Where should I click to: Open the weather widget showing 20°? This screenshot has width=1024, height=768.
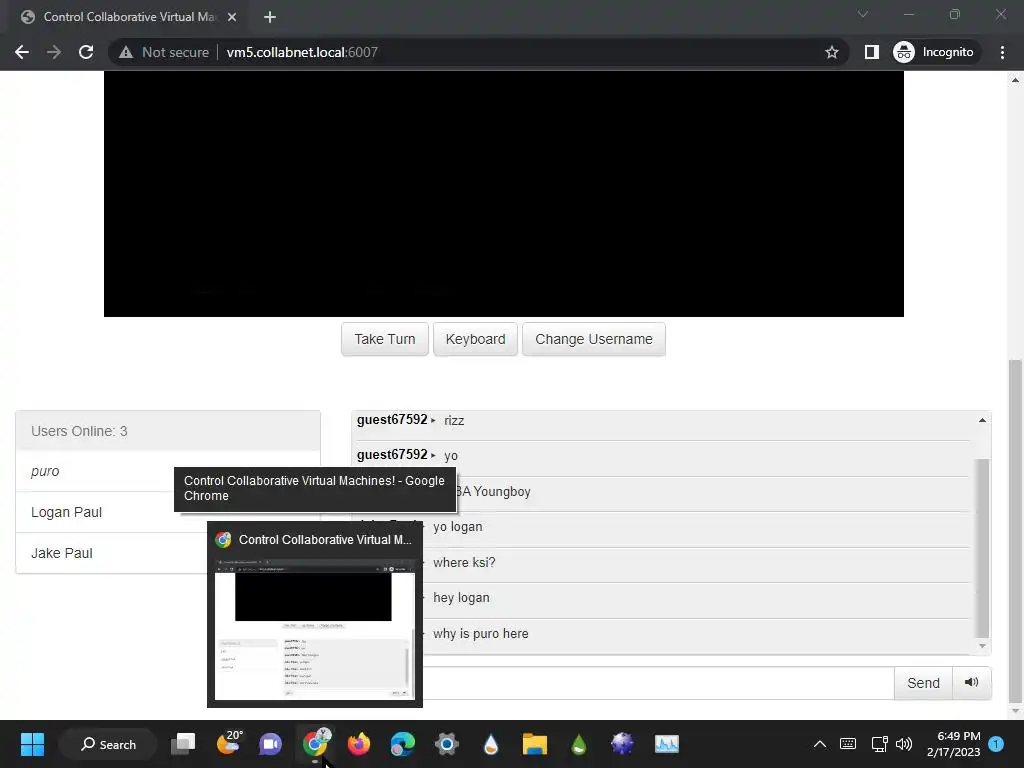click(x=229, y=743)
